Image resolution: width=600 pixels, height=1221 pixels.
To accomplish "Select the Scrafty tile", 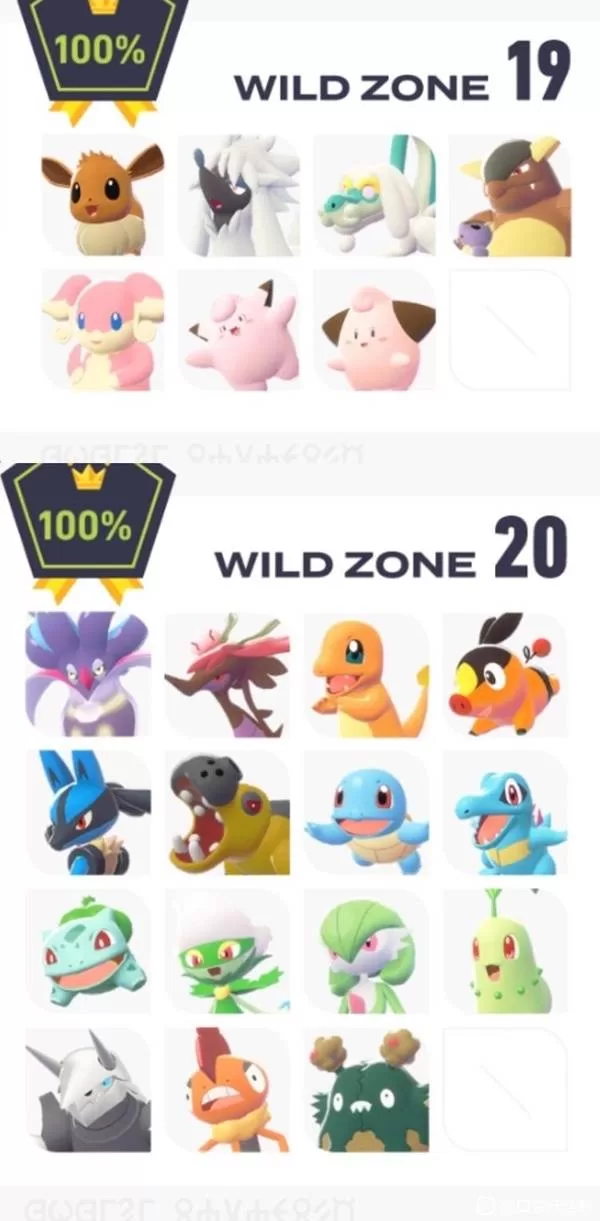I will click(228, 1089).
